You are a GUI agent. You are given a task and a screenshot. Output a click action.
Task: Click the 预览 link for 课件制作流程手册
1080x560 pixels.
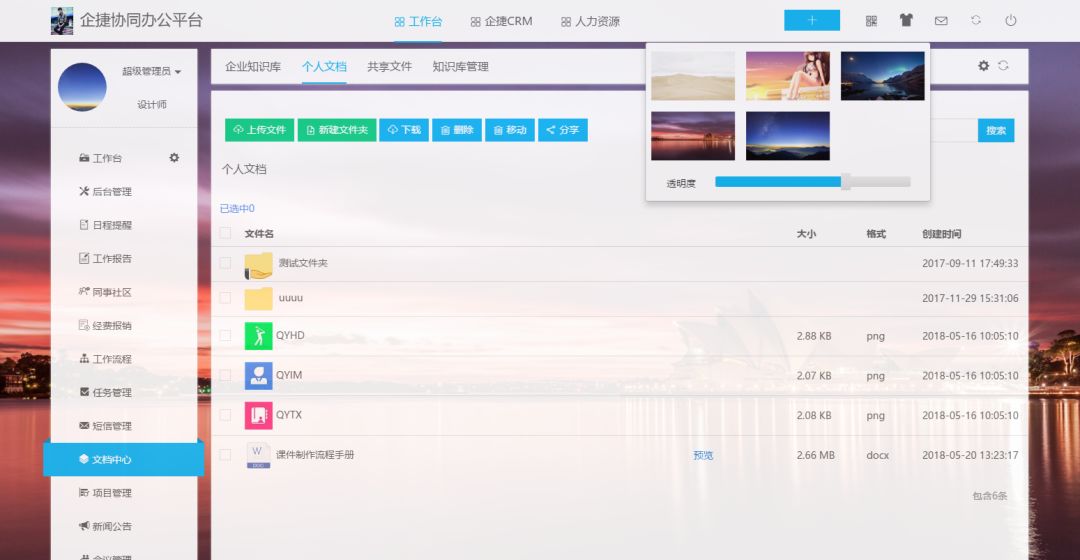pyautogui.click(x=703, y=455)
